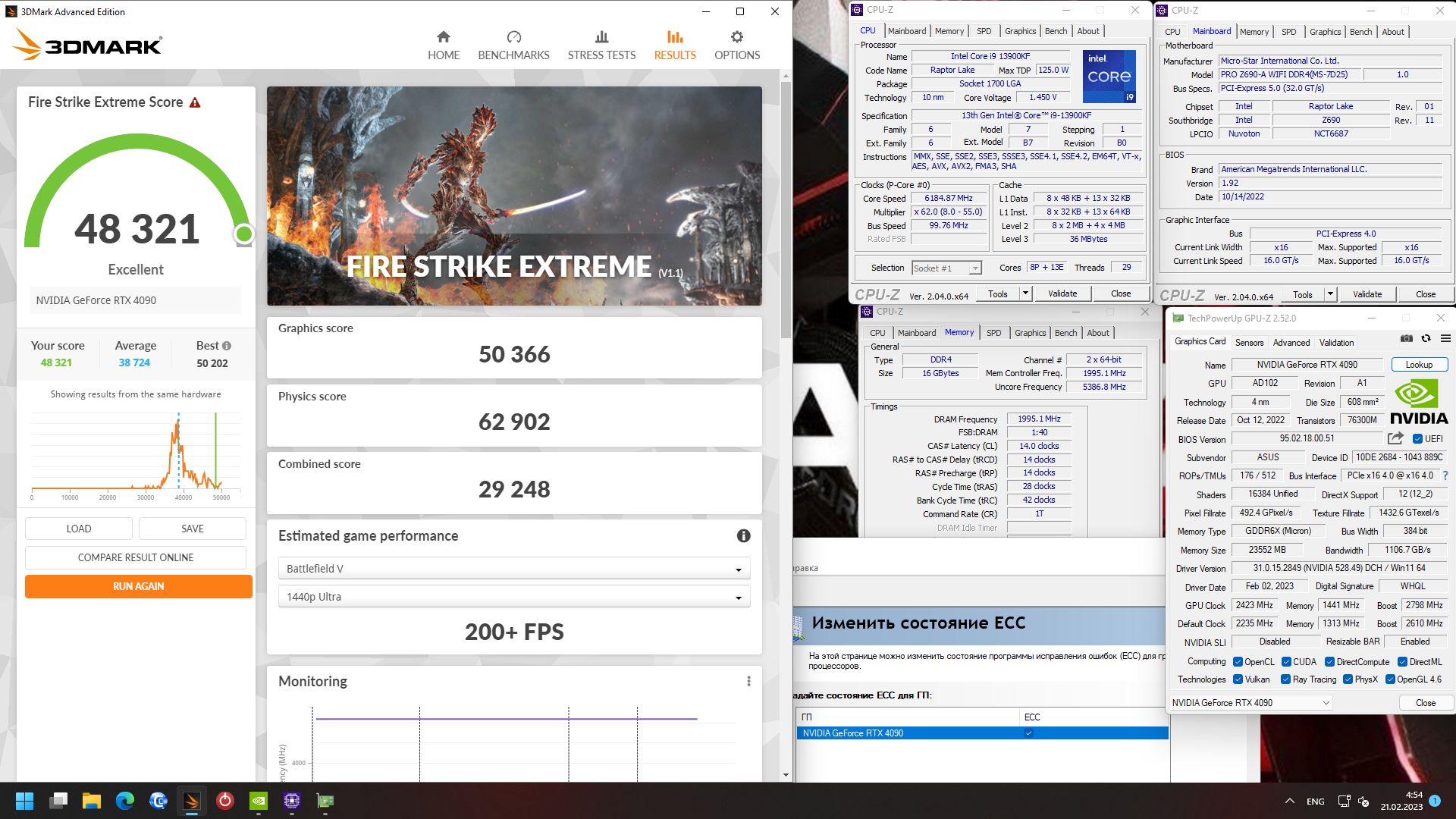The height and width of the screenshot is (819, 1456).
Task: Open About tab in CPU-Z Memory window
Action: [1097, 333]
